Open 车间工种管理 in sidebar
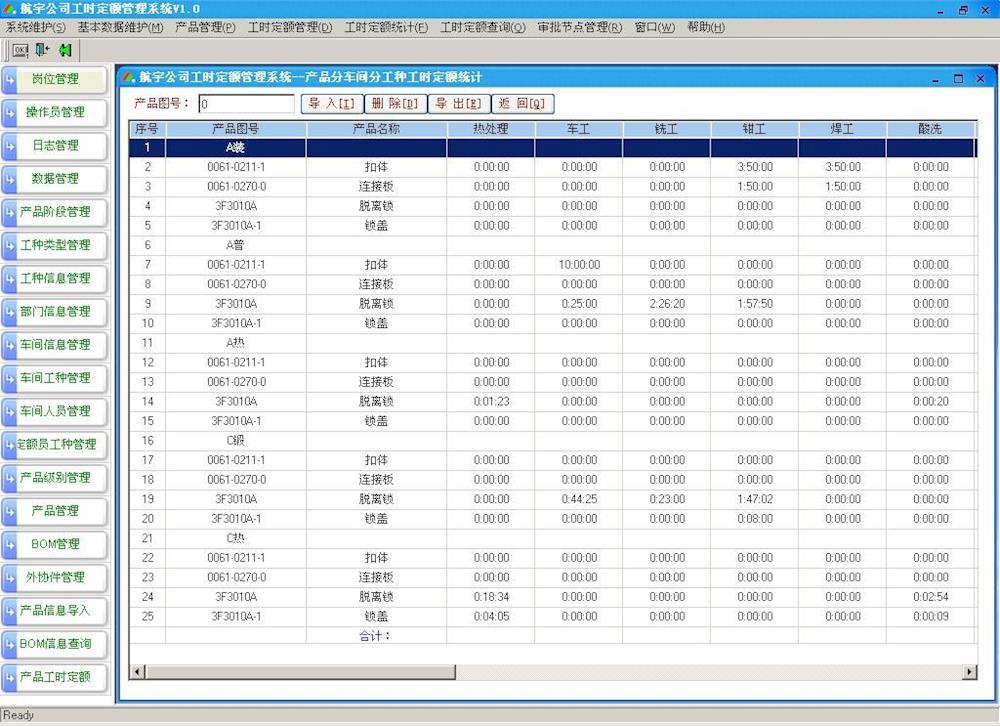This screenshot has width=1000, height=726. (x=55, y=378)
